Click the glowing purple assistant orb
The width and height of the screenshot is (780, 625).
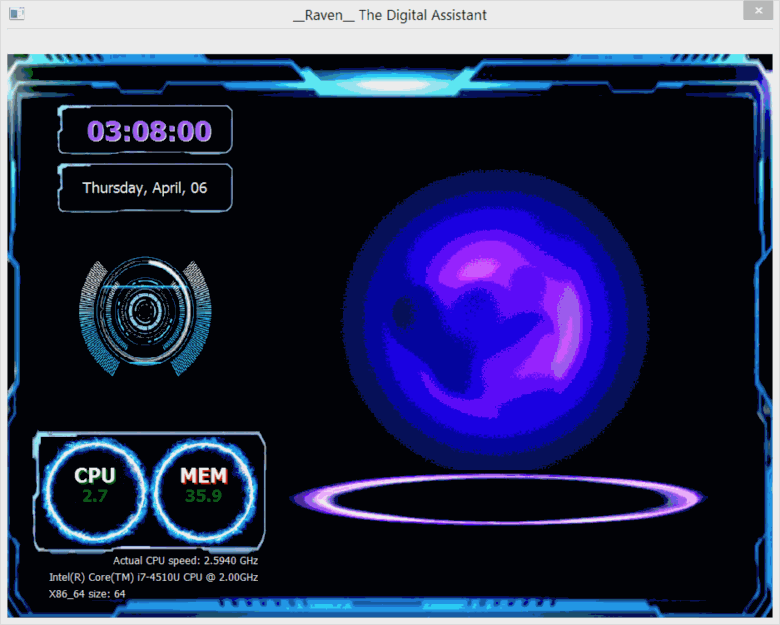[x=495, y=320]
